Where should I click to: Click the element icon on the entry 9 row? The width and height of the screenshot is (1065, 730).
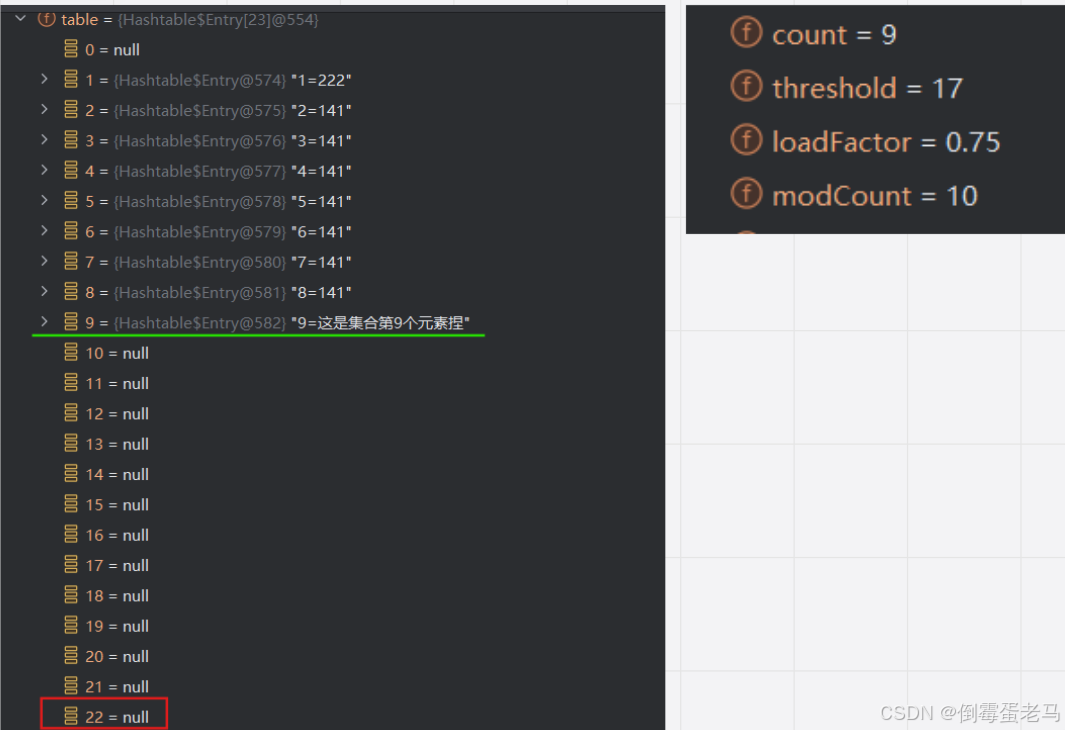pos(69,322)
